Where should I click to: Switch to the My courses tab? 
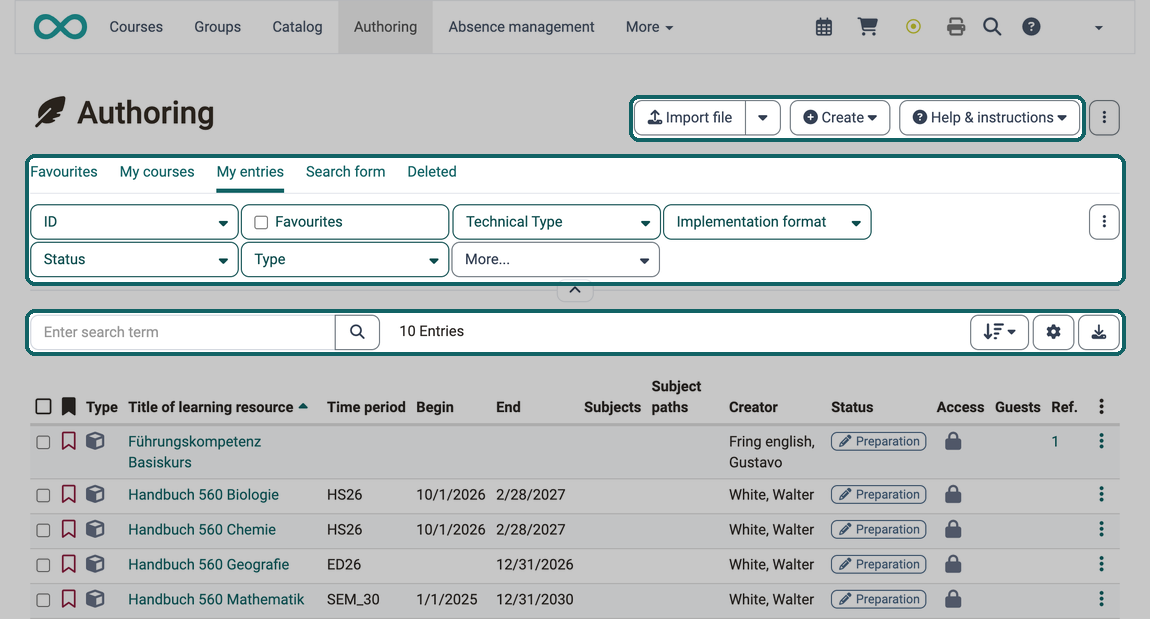[157, 172]
